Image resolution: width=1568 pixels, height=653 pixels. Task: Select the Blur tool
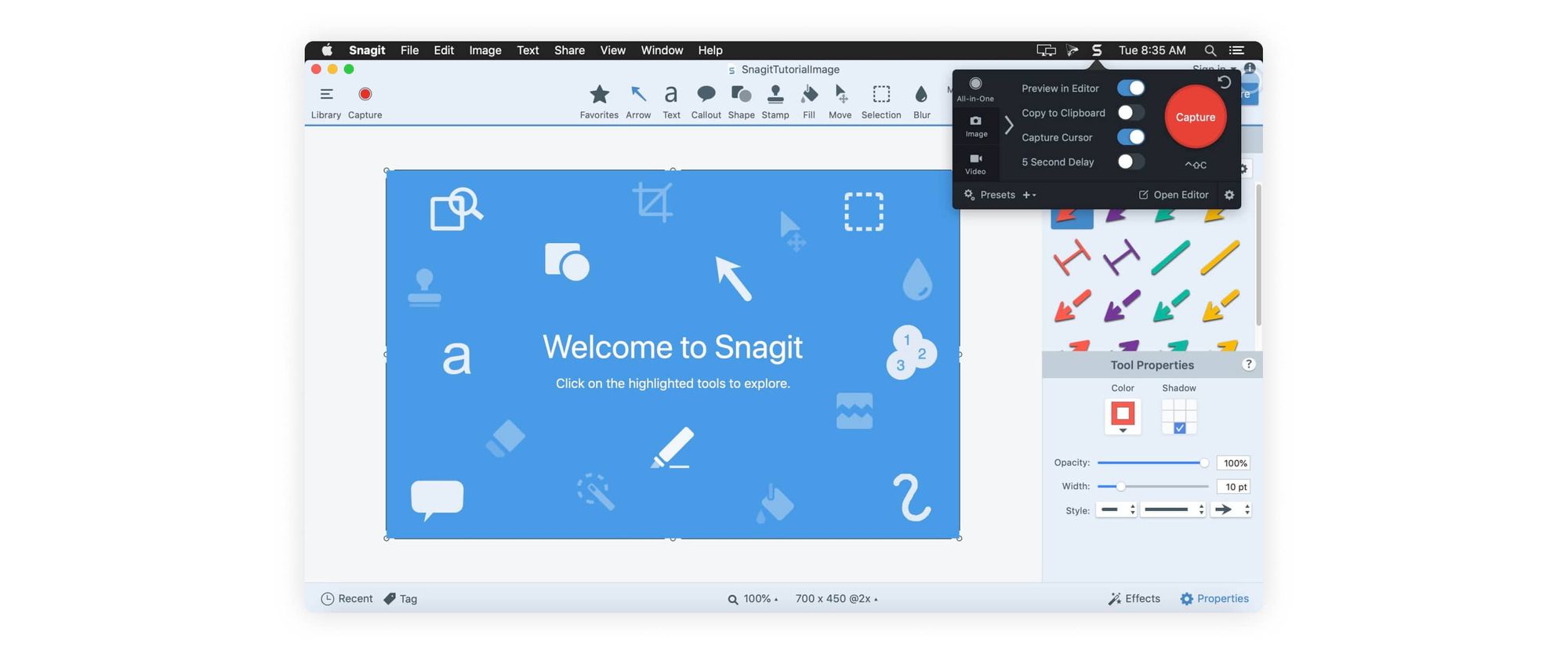921,103
